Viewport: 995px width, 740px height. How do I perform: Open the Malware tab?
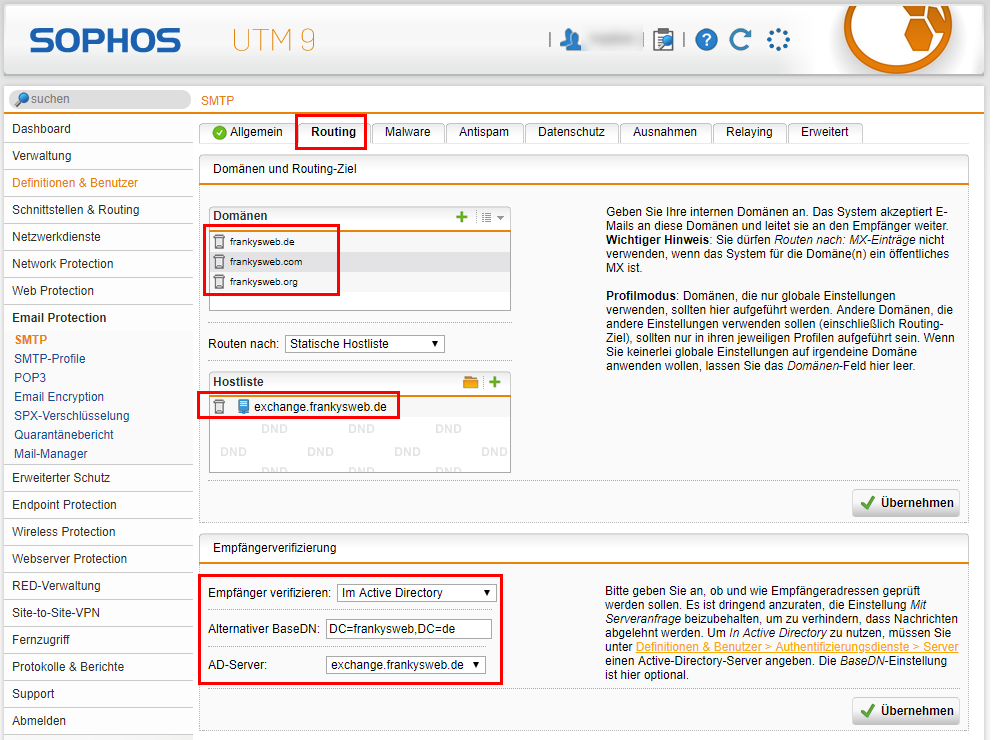(x=407, y=132)
